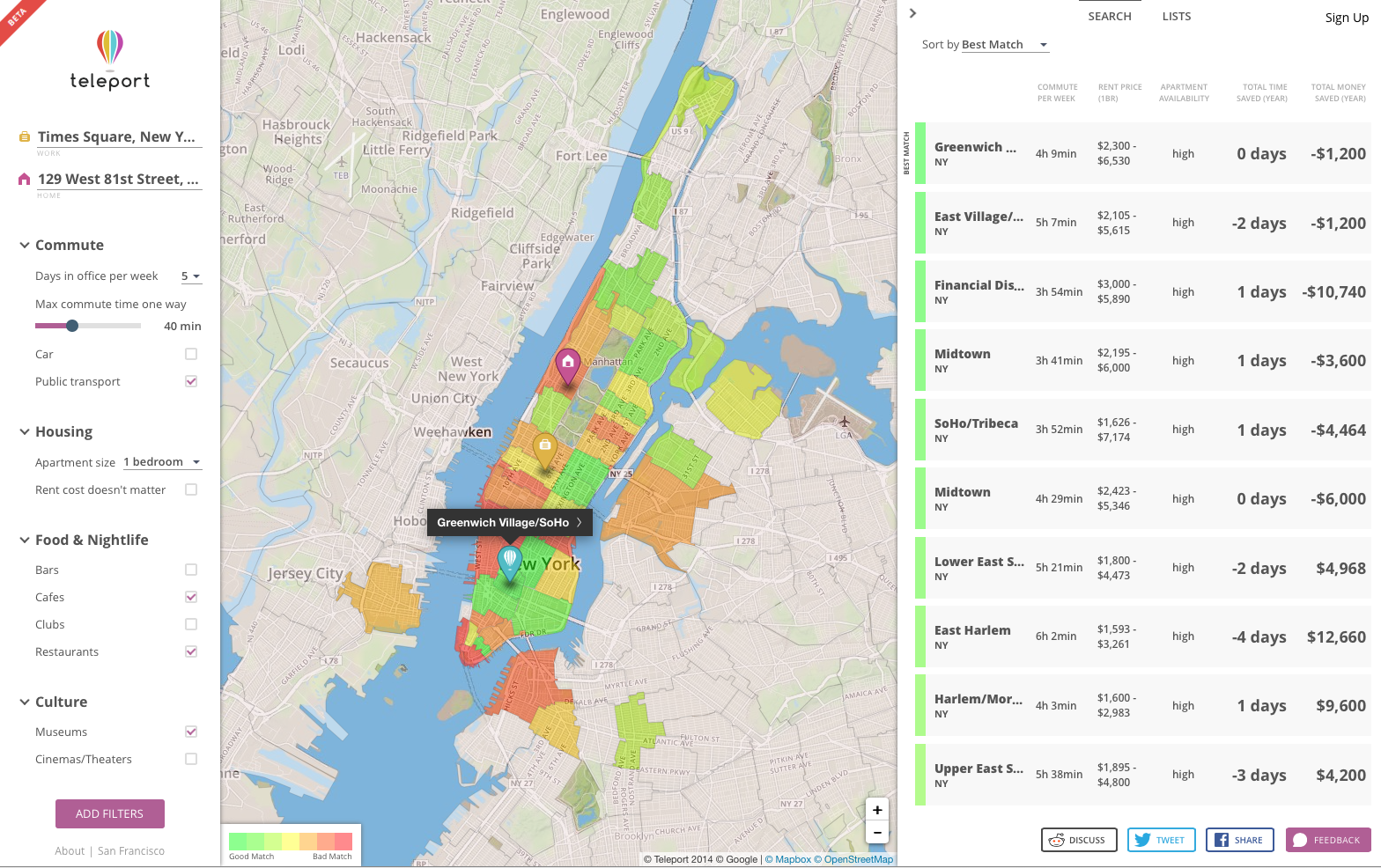Toggle the Restaurants checkbox
The width and height of the screenshot is (1381, 868).
click(x=191, y=651)
